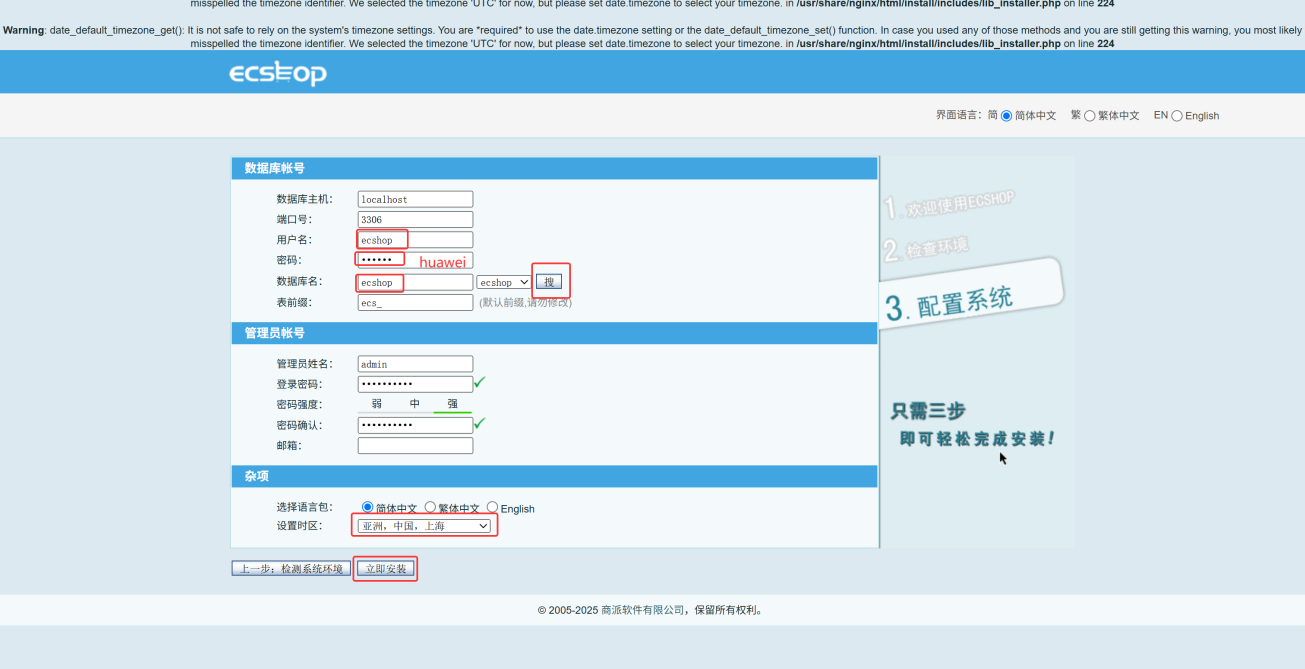Focus the 表前缀 ecs_ field
This screenshot has width=1305, height=669.
tap(415, 302)
